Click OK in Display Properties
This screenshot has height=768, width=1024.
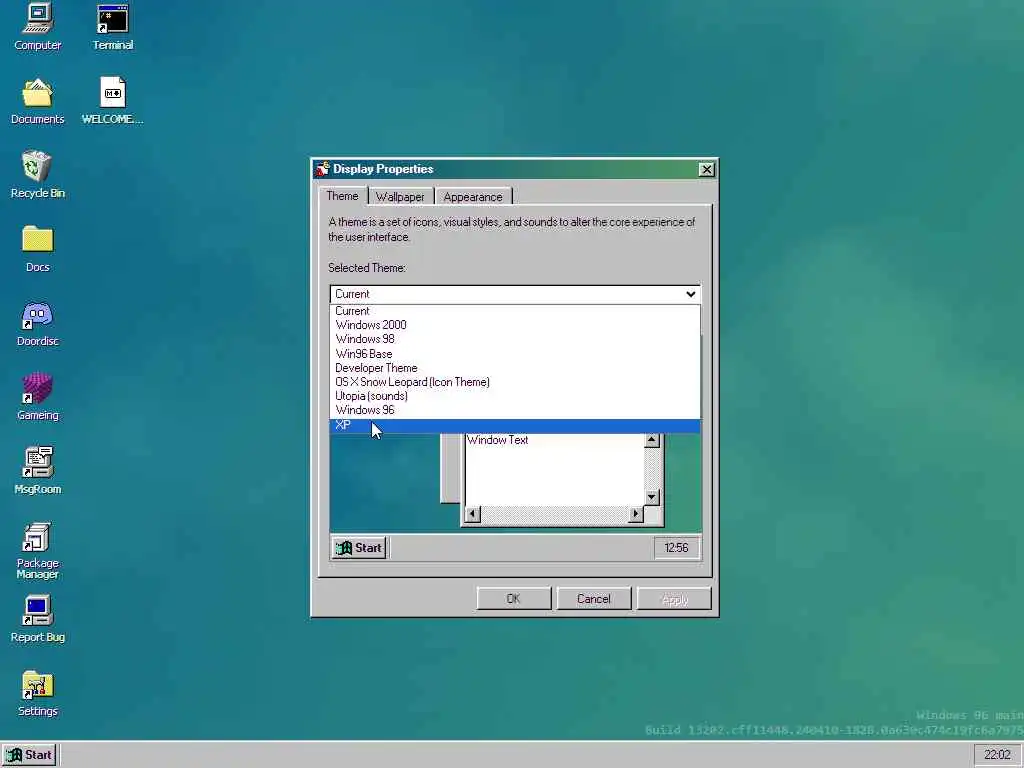tap(514, 599)
